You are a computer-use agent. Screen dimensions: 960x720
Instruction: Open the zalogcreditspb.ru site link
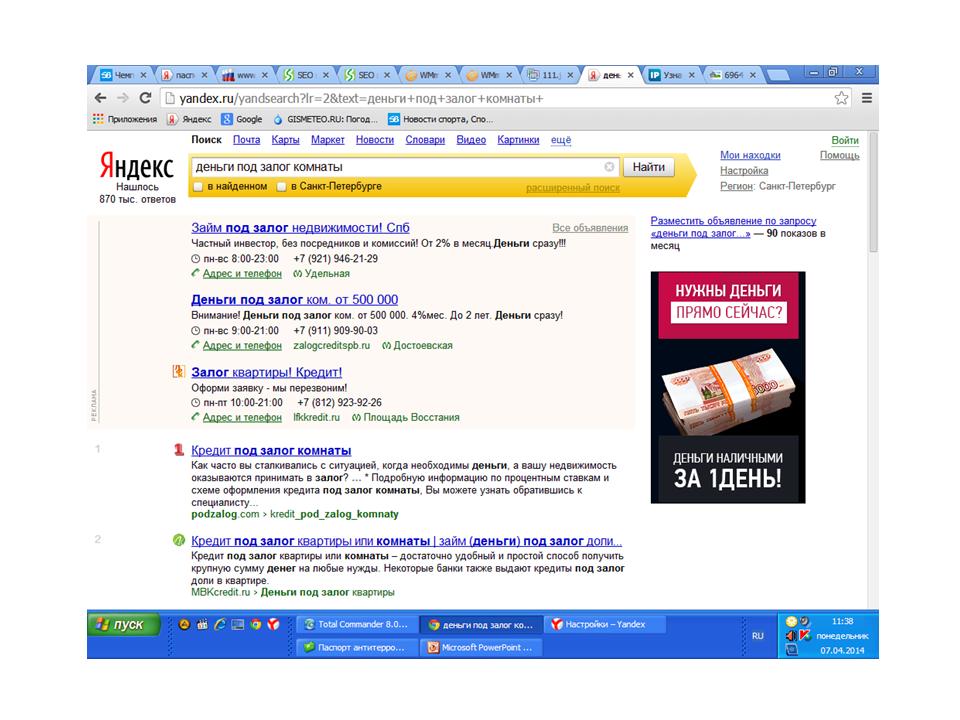pos(331,345)
